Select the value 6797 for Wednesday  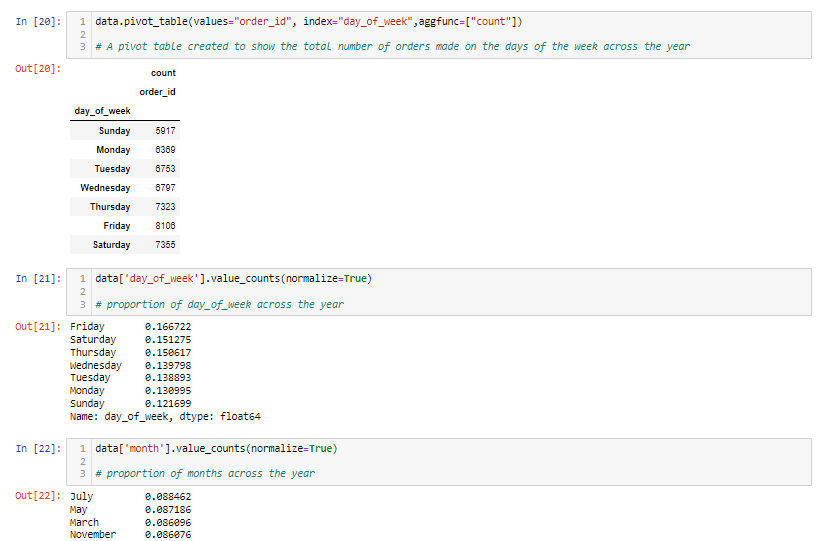point(165,187)
